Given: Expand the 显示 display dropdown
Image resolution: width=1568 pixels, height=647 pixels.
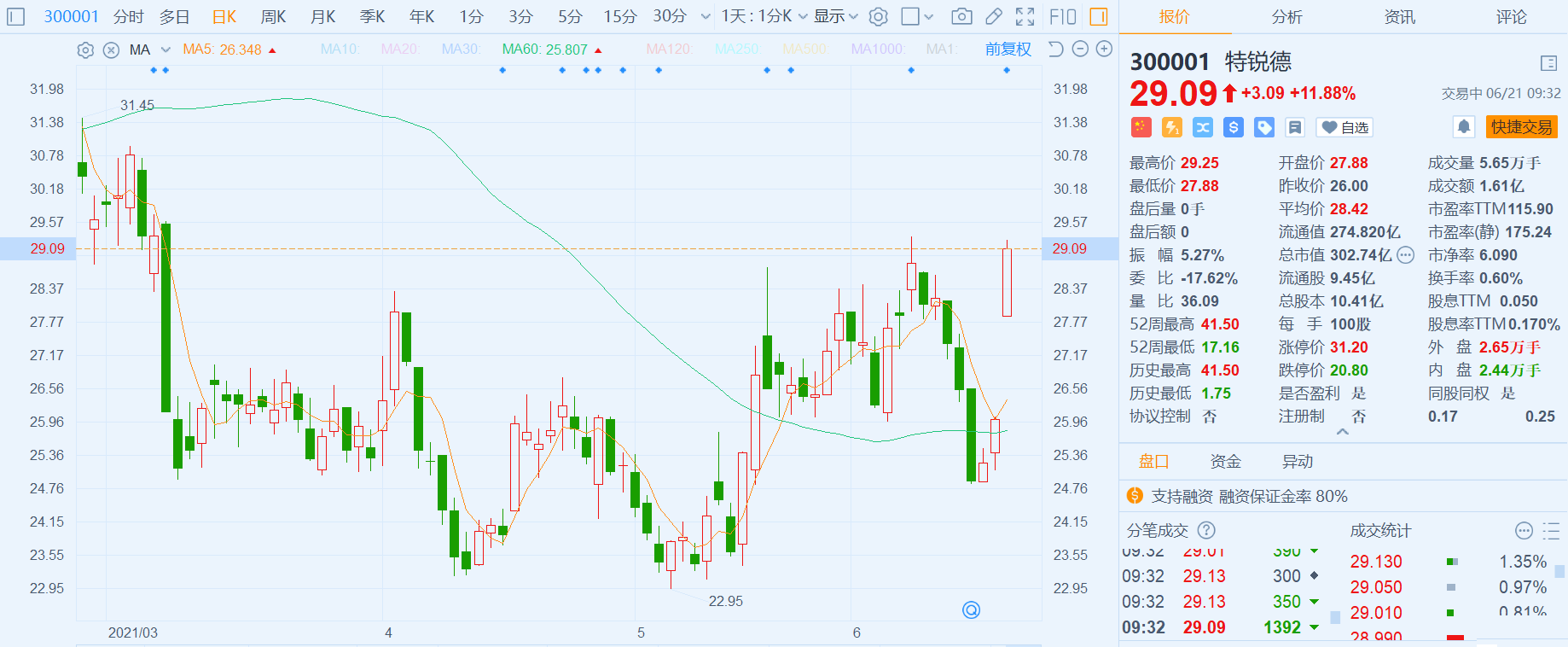Looking at the screenshot, I should click(x=835, y=16).
